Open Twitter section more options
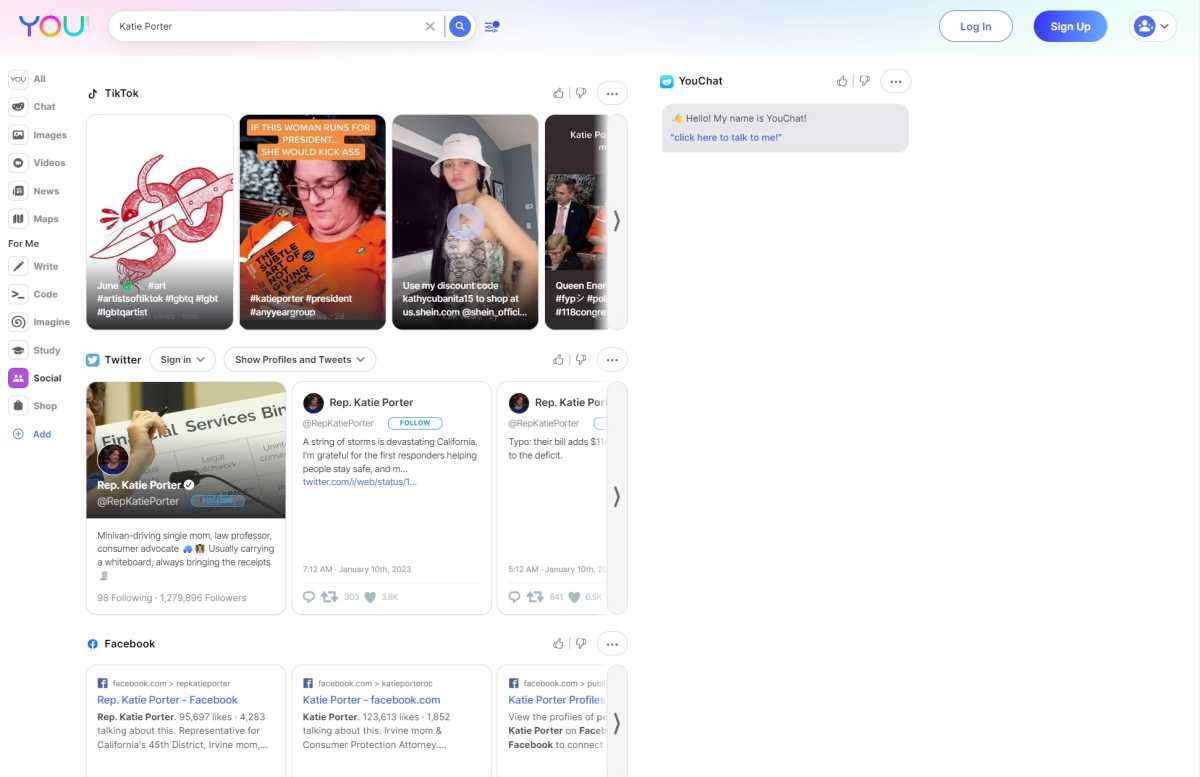Screen dimensions: 1200x777 click(612, 359)
